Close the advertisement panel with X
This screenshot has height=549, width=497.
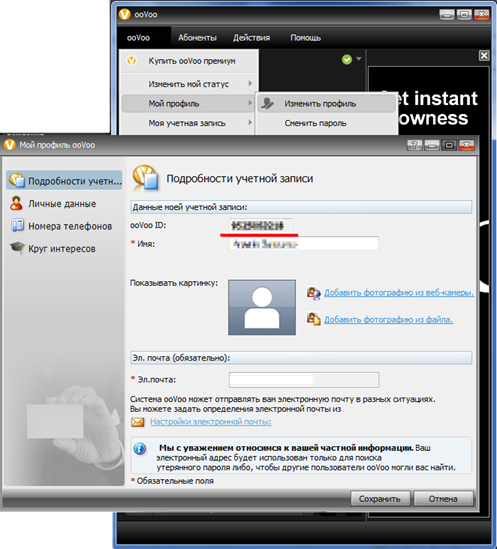(x=484, y=56)
